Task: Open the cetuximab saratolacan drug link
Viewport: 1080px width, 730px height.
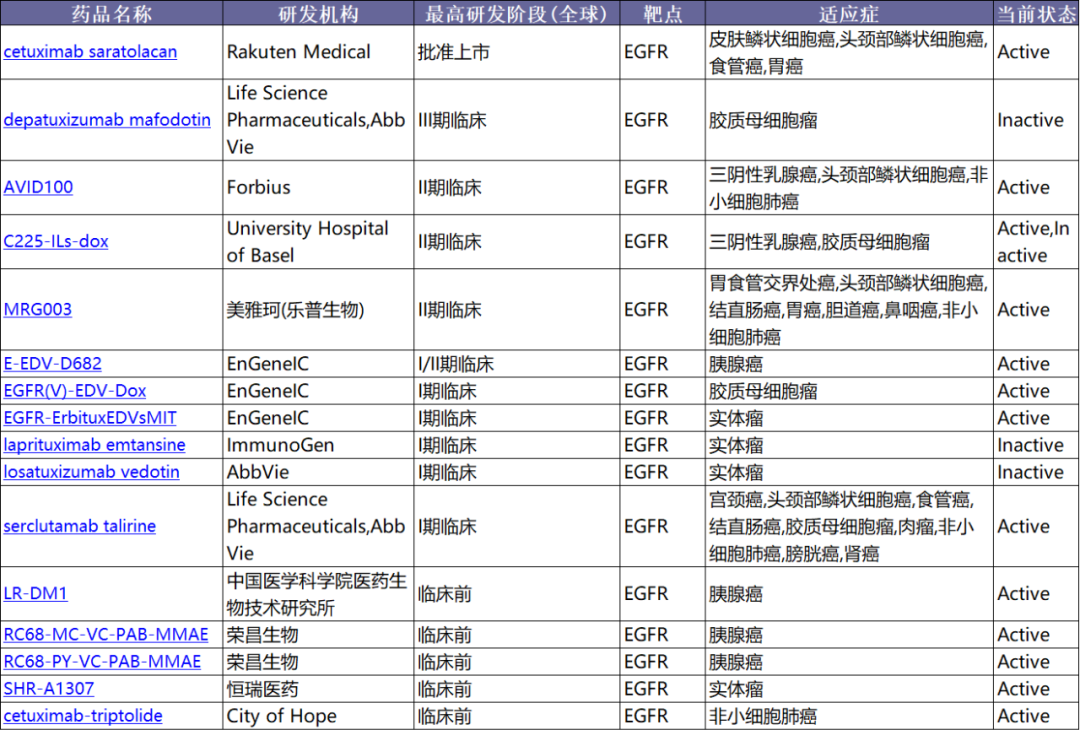Action: (x=90, y=52)
